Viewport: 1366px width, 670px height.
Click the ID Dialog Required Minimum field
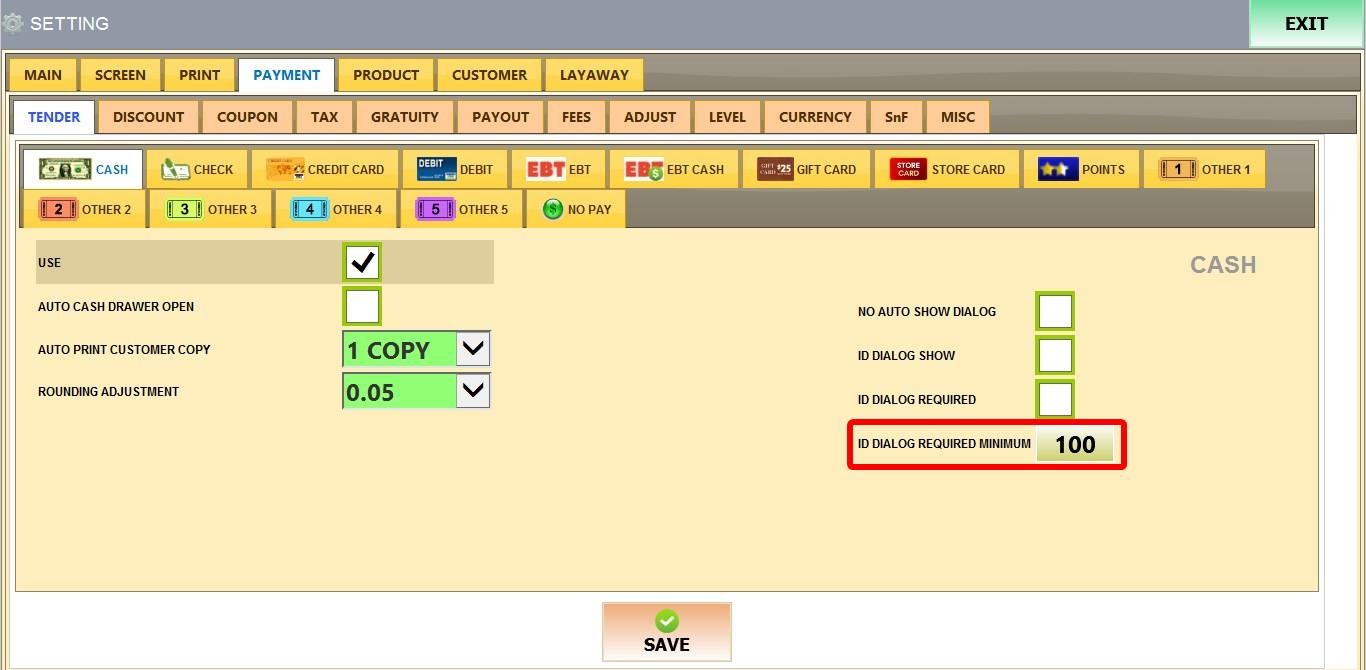(x=1075, y=445)
